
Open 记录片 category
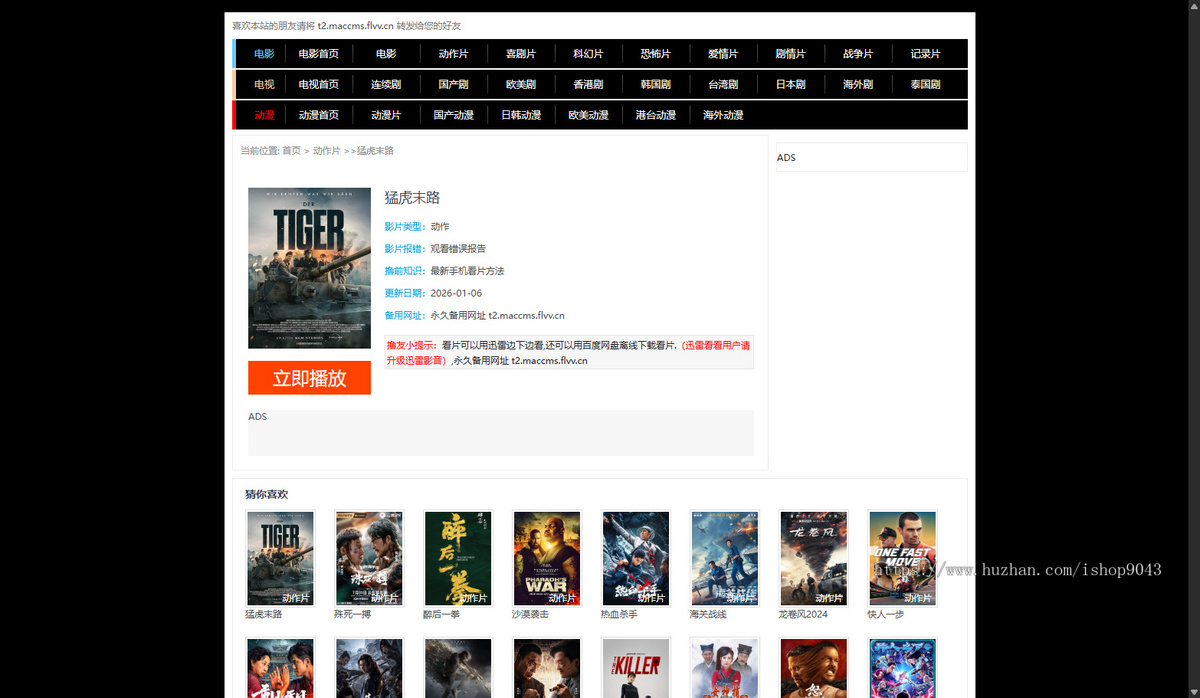[x=925, y=54]
